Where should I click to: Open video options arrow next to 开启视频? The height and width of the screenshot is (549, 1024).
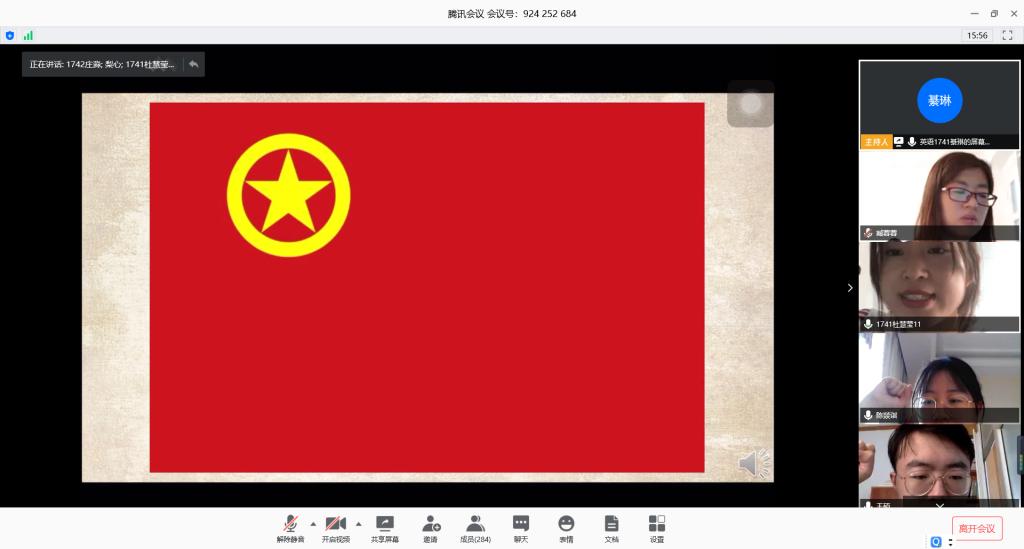[359, 524]
